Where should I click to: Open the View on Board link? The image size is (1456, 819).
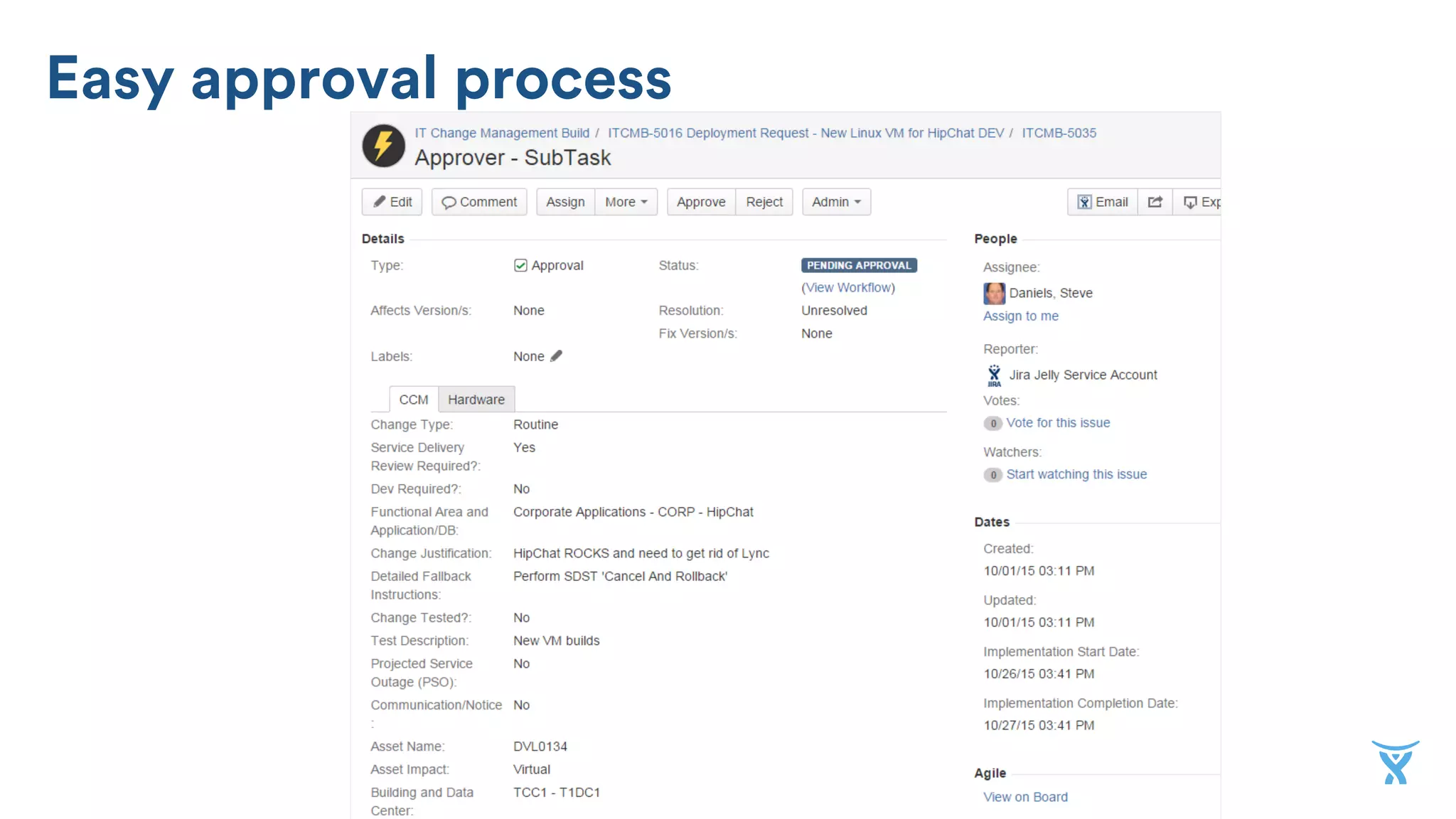coord(1025,797)
